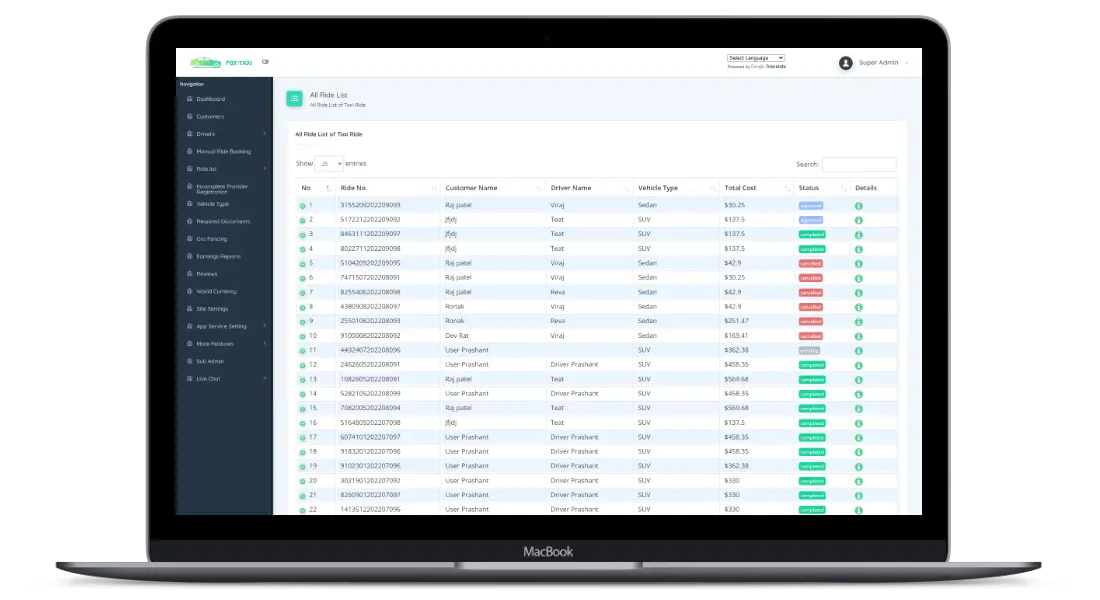Screen dimensions: 1100x600
Task: Expand row 8 with green plus icon
Action: tap(302, 307)
